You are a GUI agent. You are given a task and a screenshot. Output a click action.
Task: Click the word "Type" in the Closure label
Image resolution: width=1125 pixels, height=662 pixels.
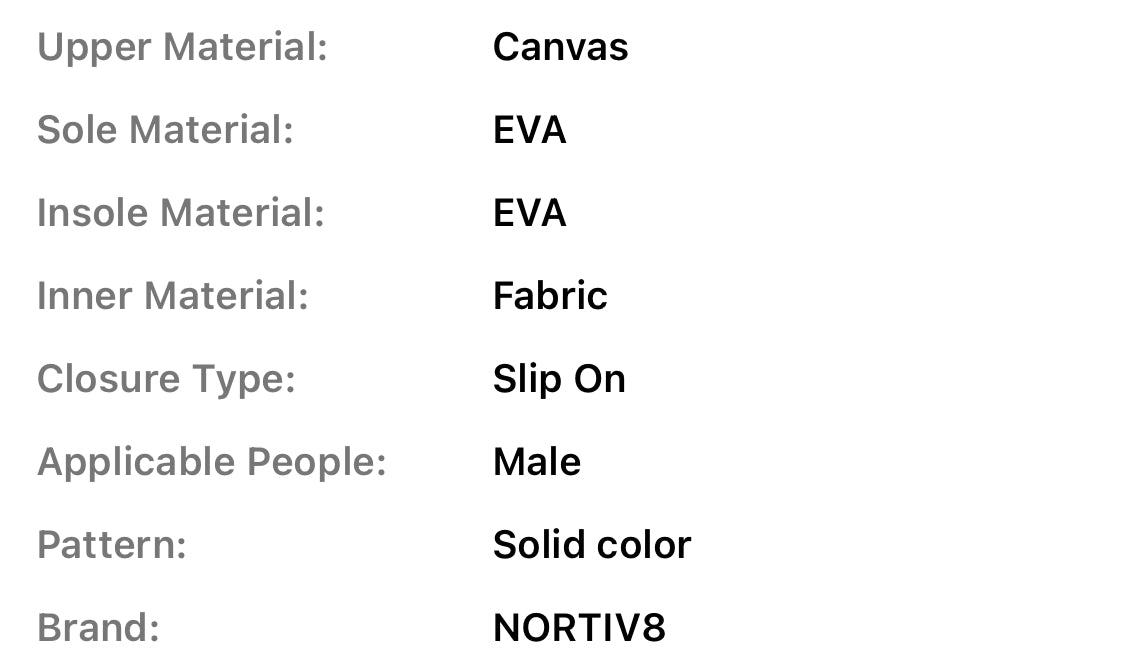coord(247,379)
